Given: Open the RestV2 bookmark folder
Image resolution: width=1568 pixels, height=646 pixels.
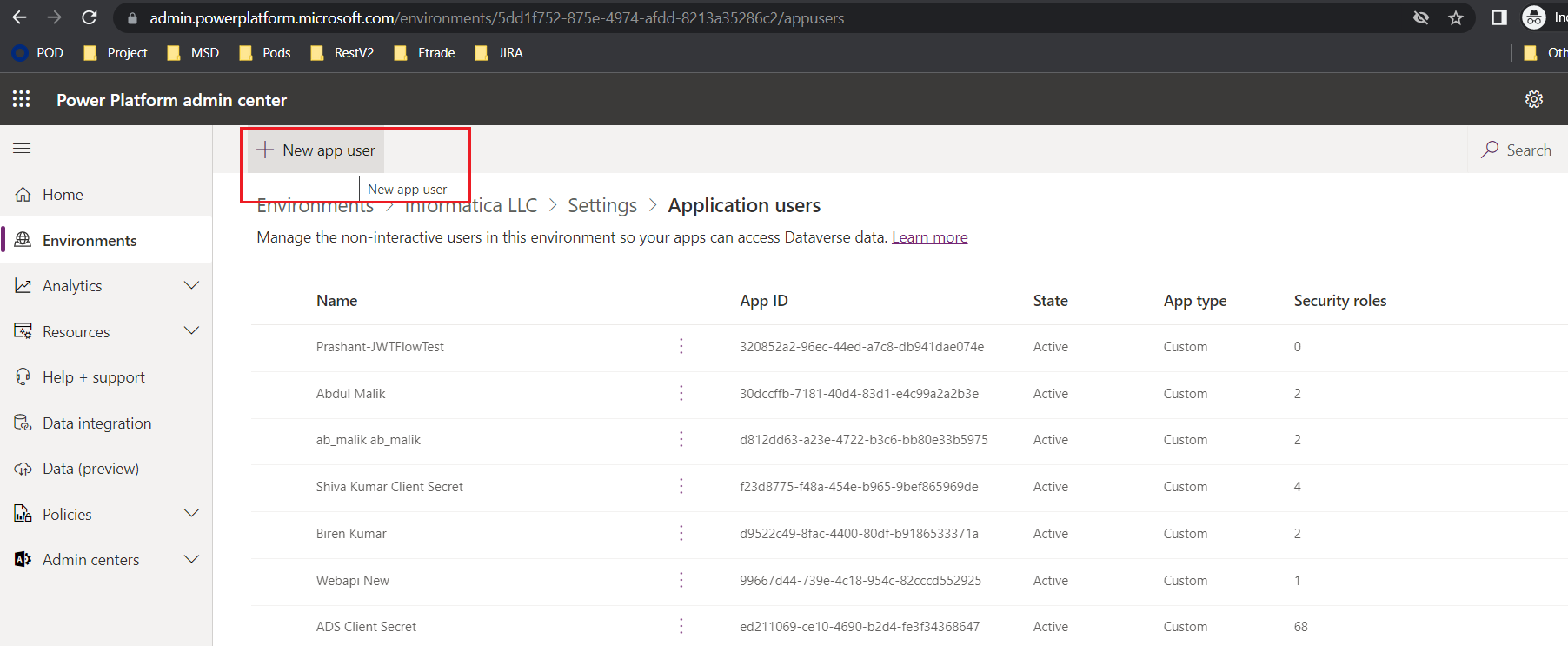Looking at the screenshot, I should pyautogui.click(x=342, y=53).
